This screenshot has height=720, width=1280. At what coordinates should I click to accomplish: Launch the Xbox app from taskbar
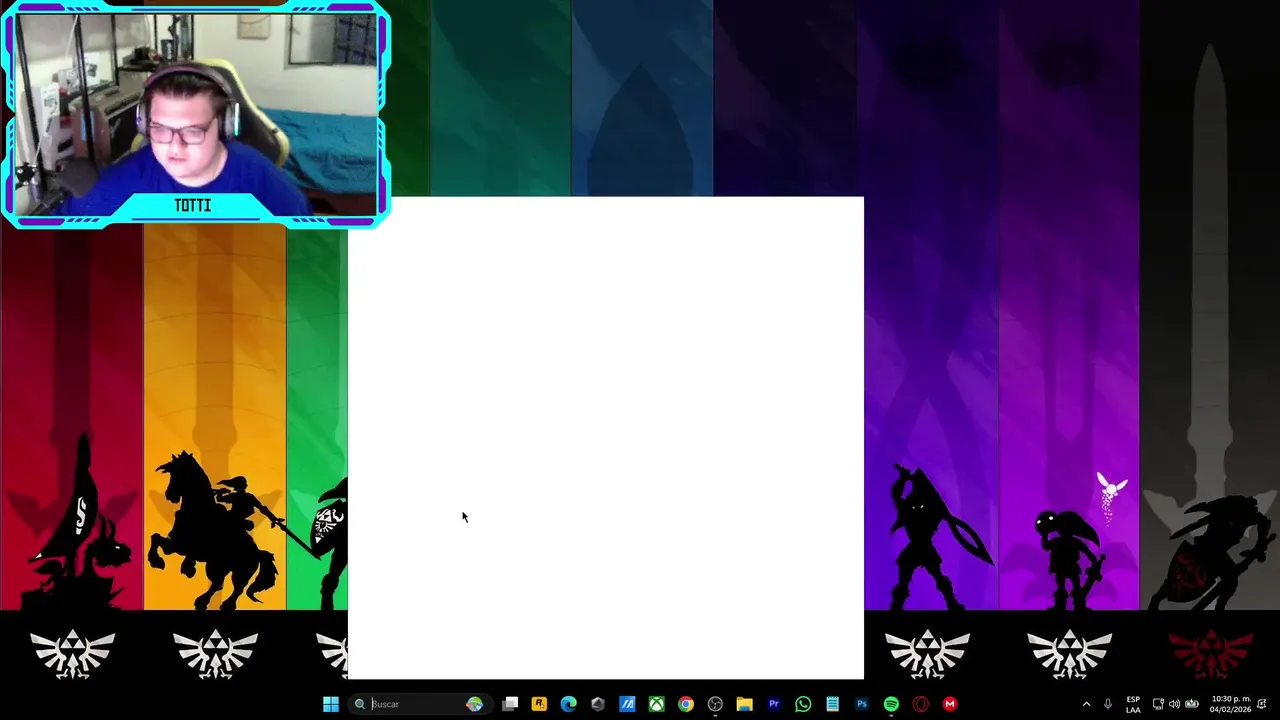click(656, 704)
